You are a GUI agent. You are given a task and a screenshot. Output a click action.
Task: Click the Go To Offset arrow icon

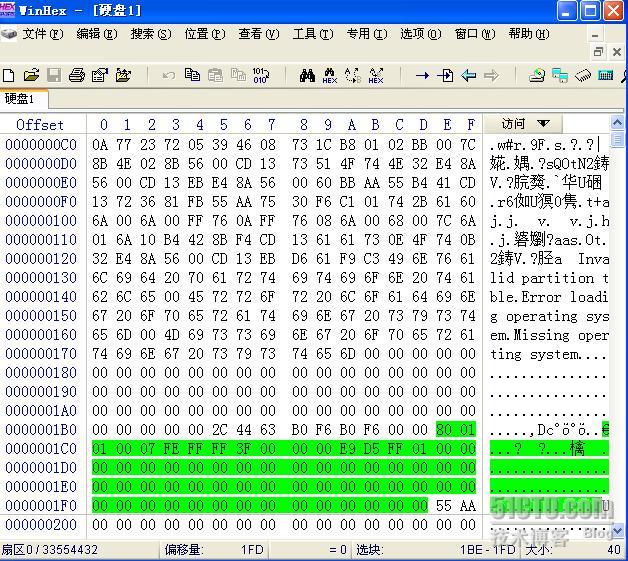click(x=421, y=75)
